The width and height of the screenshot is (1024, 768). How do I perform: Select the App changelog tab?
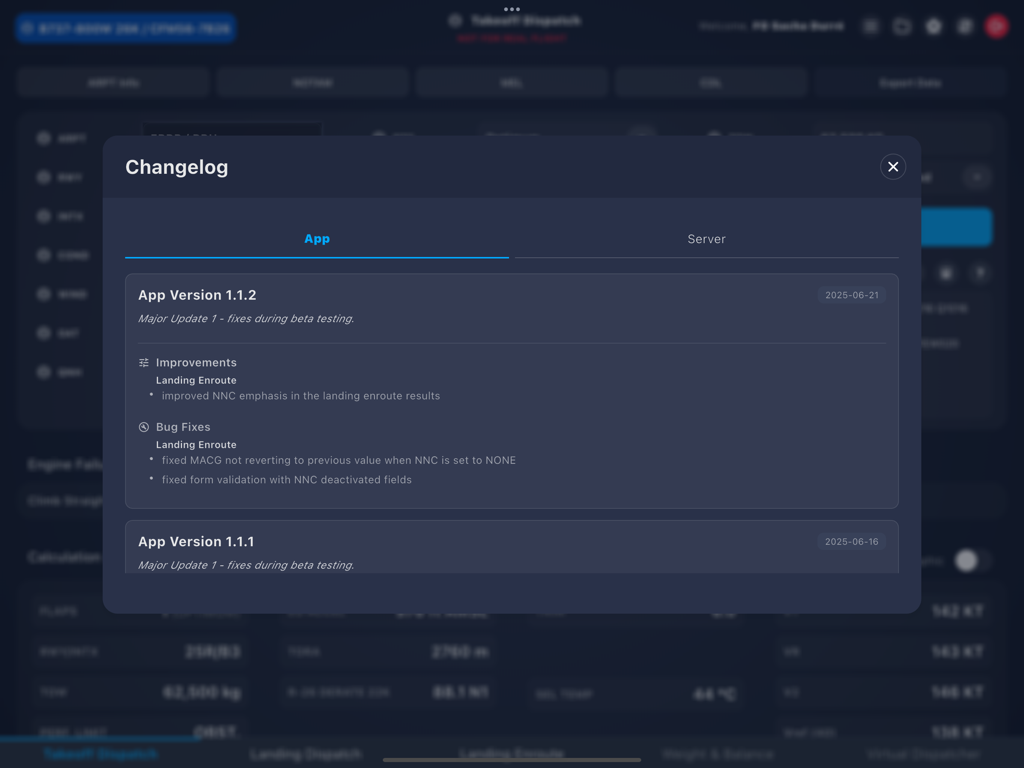click(317, 239)
